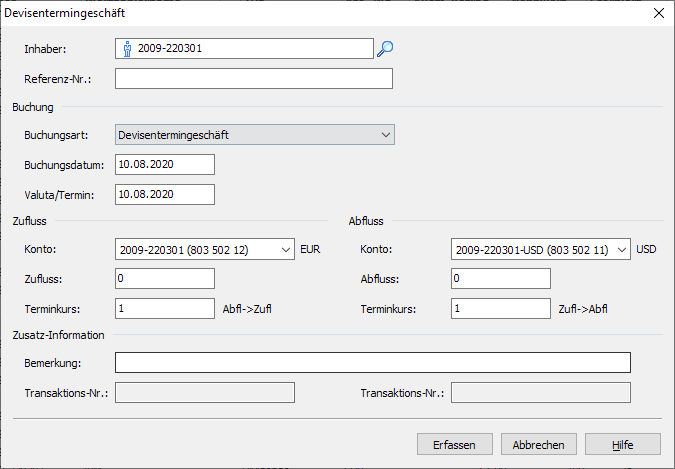Click the left Transaktions-Nr. field
This screenshot has width=675, height=469.
205,392
